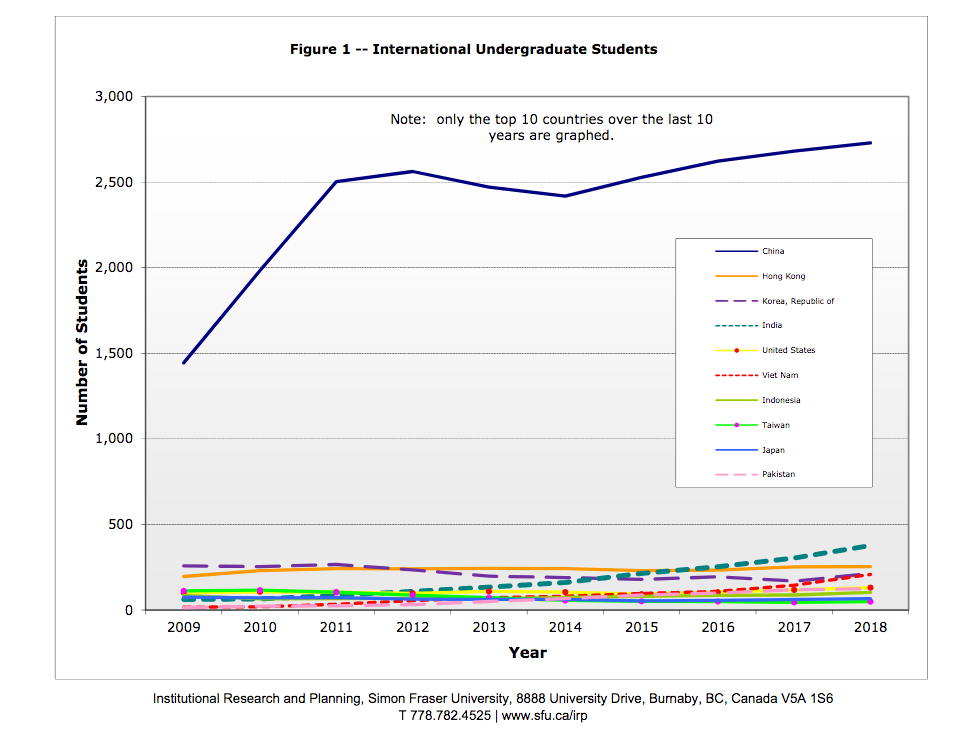Select the Taiwan legend line marker
972x736 pixels.
click(x=737, y=425)
